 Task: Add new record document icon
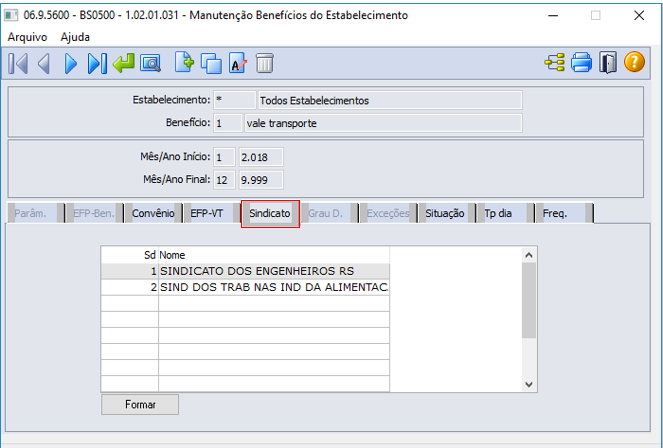(184, 63)
